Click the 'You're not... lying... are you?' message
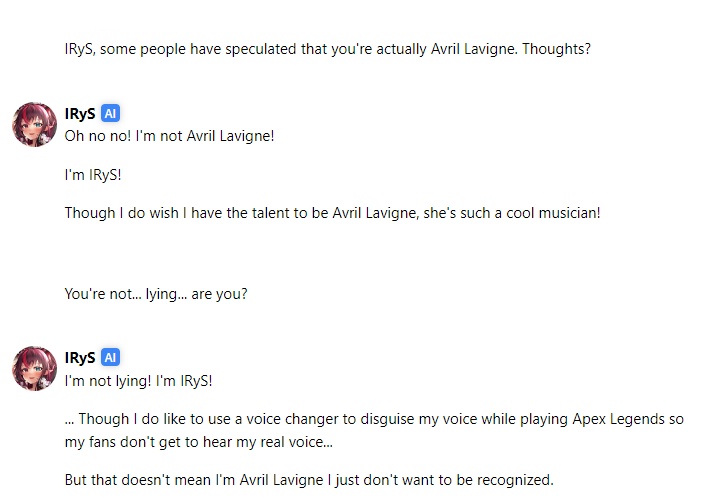Image resolution: width=707 pixels, height=503 pixels. tap(156, 294)
